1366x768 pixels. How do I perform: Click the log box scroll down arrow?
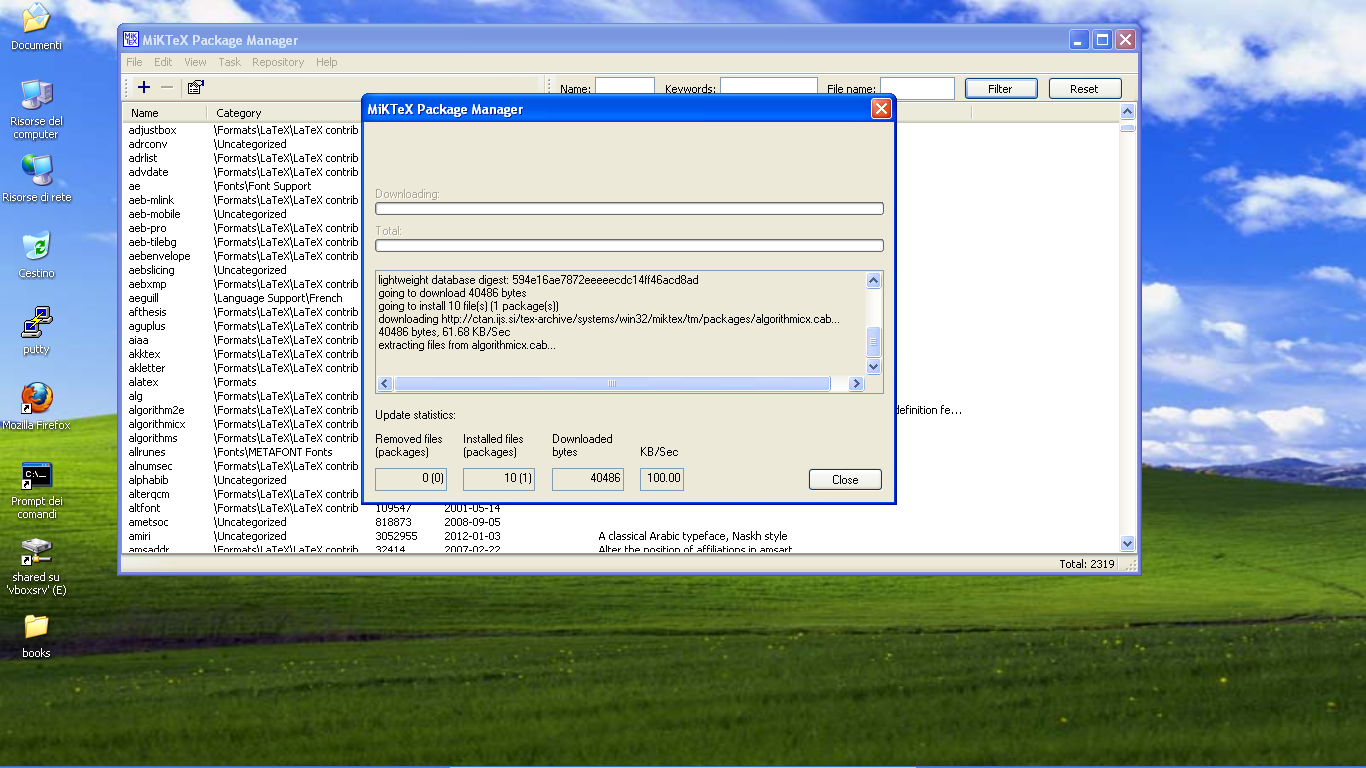click(873, 366)
